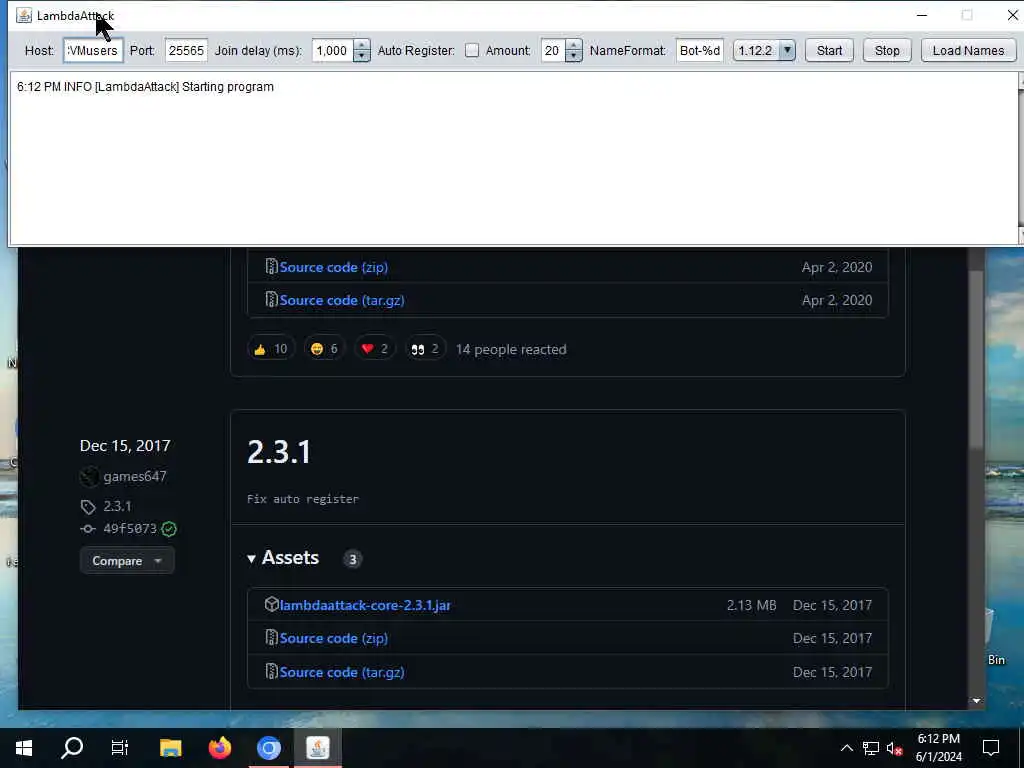Open the Compare dropdown button
This screenshot has width=1024, height=768.
pos(127,561)
